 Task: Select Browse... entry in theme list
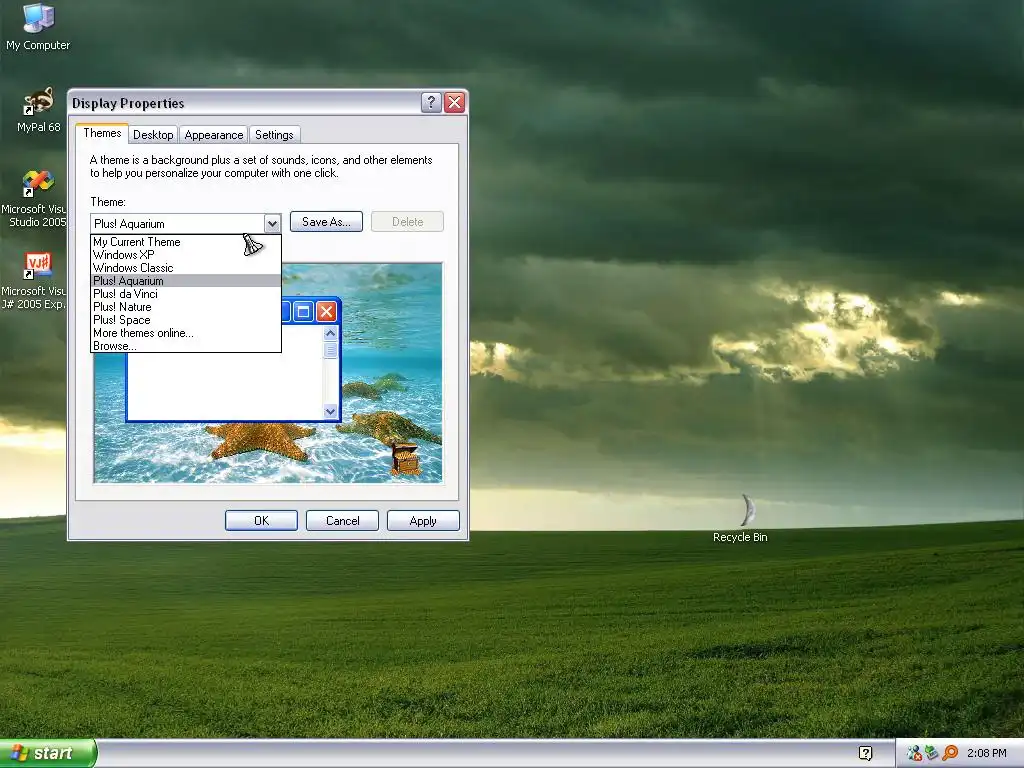tap(186, 345)
